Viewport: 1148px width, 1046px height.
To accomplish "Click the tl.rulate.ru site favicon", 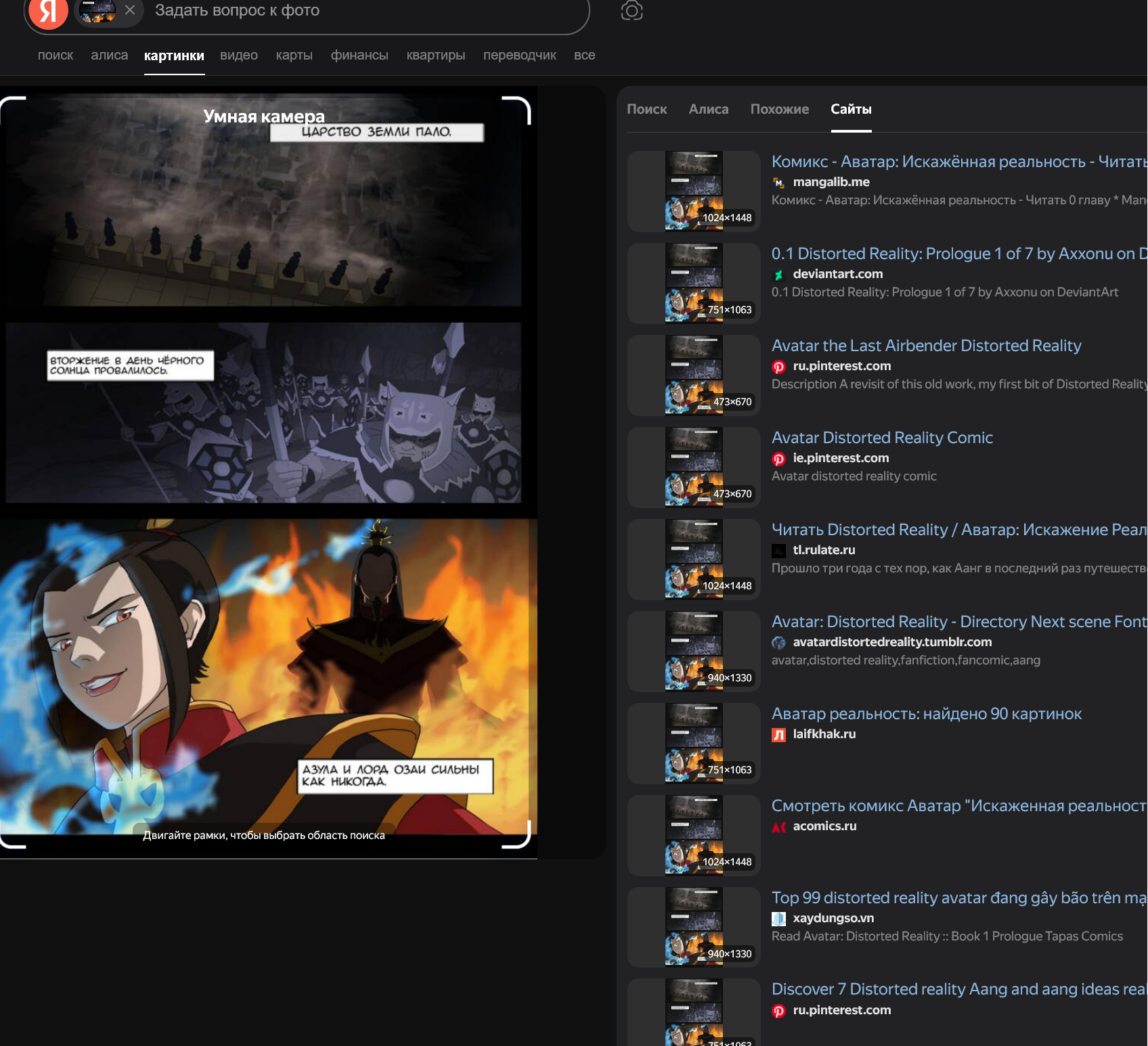I will (x=779, y=551).
